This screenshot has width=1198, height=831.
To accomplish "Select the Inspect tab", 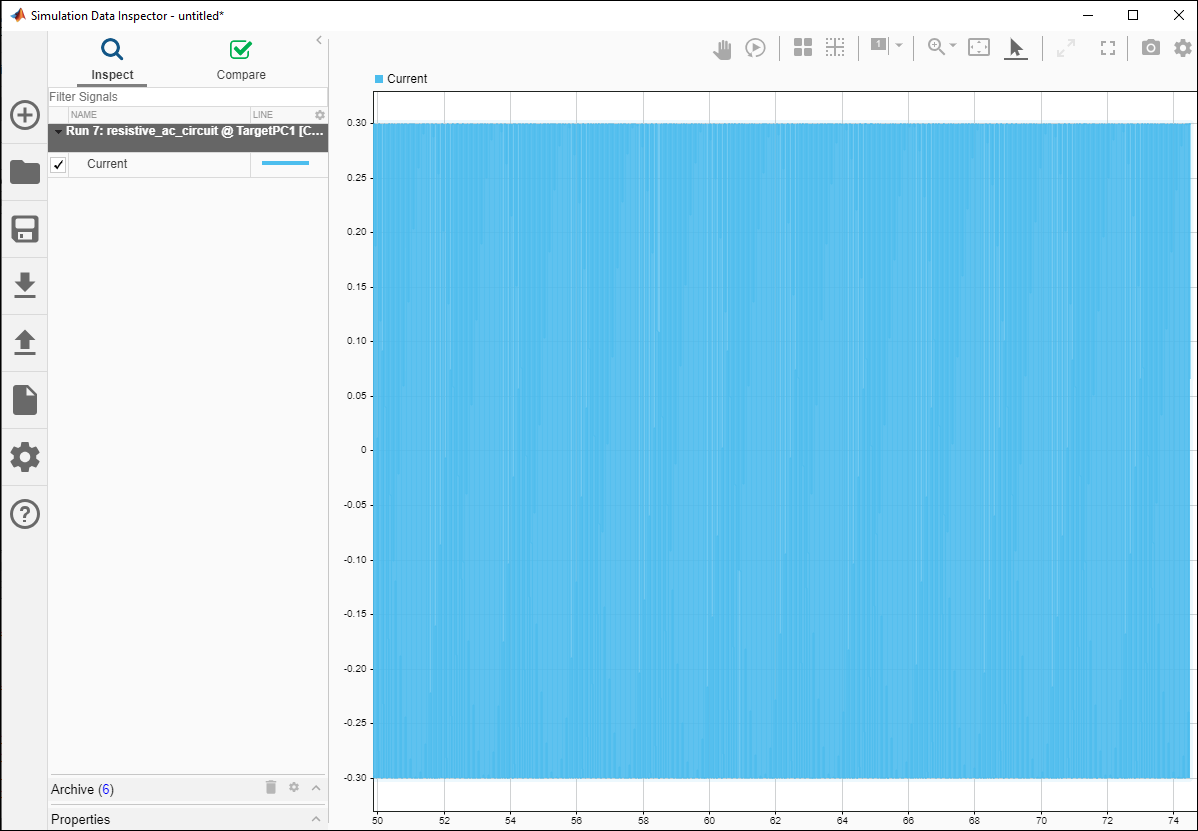I will pyautogui.click(x=112, y=58).
